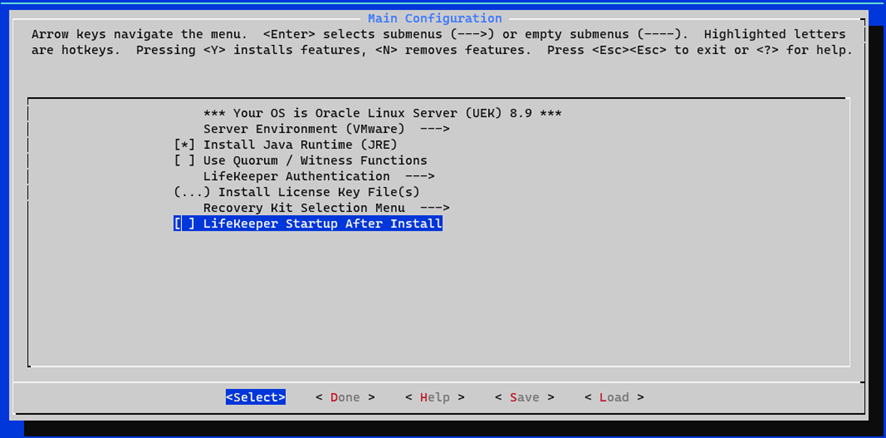The image size is (886, 438).
Task: Enable Use Quorum / Witness Functions checkbox
Action: pyautogui.click(x=185, y=161)
